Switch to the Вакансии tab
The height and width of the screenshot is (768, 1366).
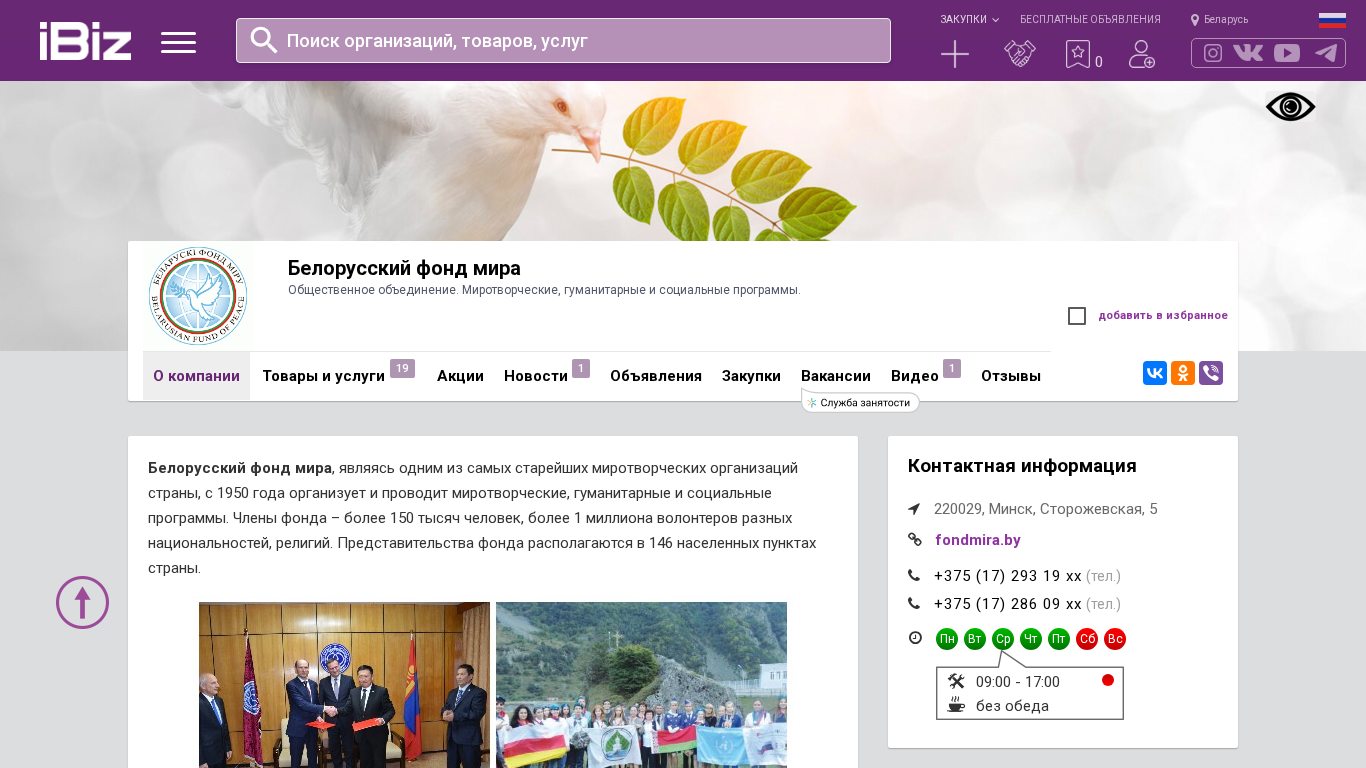(x=836, y=376)
